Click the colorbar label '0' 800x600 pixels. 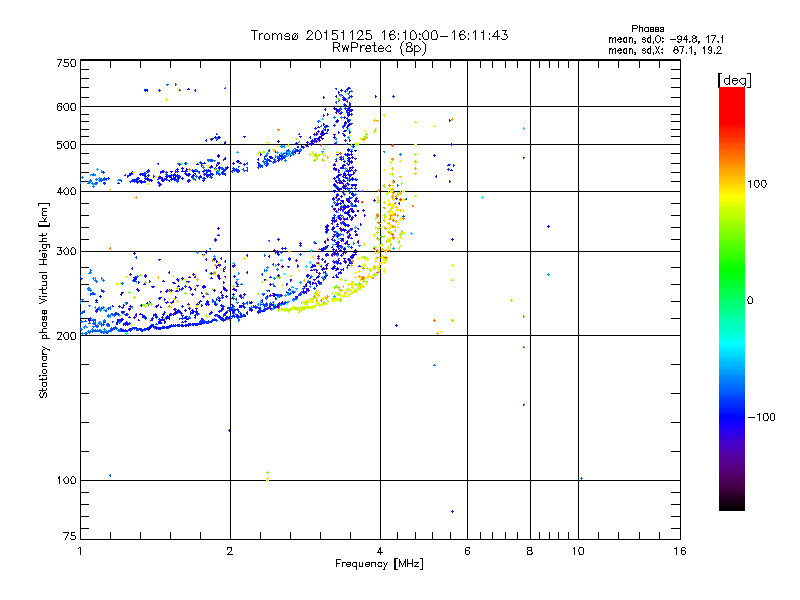tap(750, 301)
